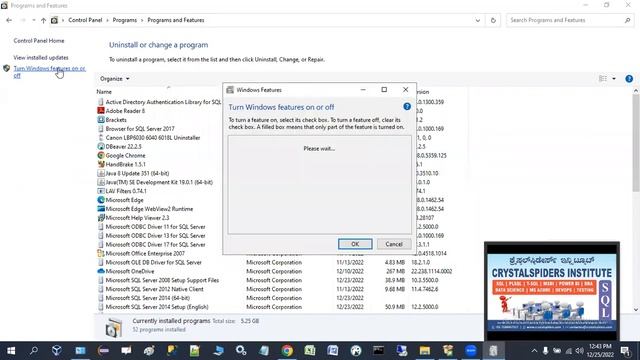Select Active Directory Authentication Library entry

coord(163,102)
